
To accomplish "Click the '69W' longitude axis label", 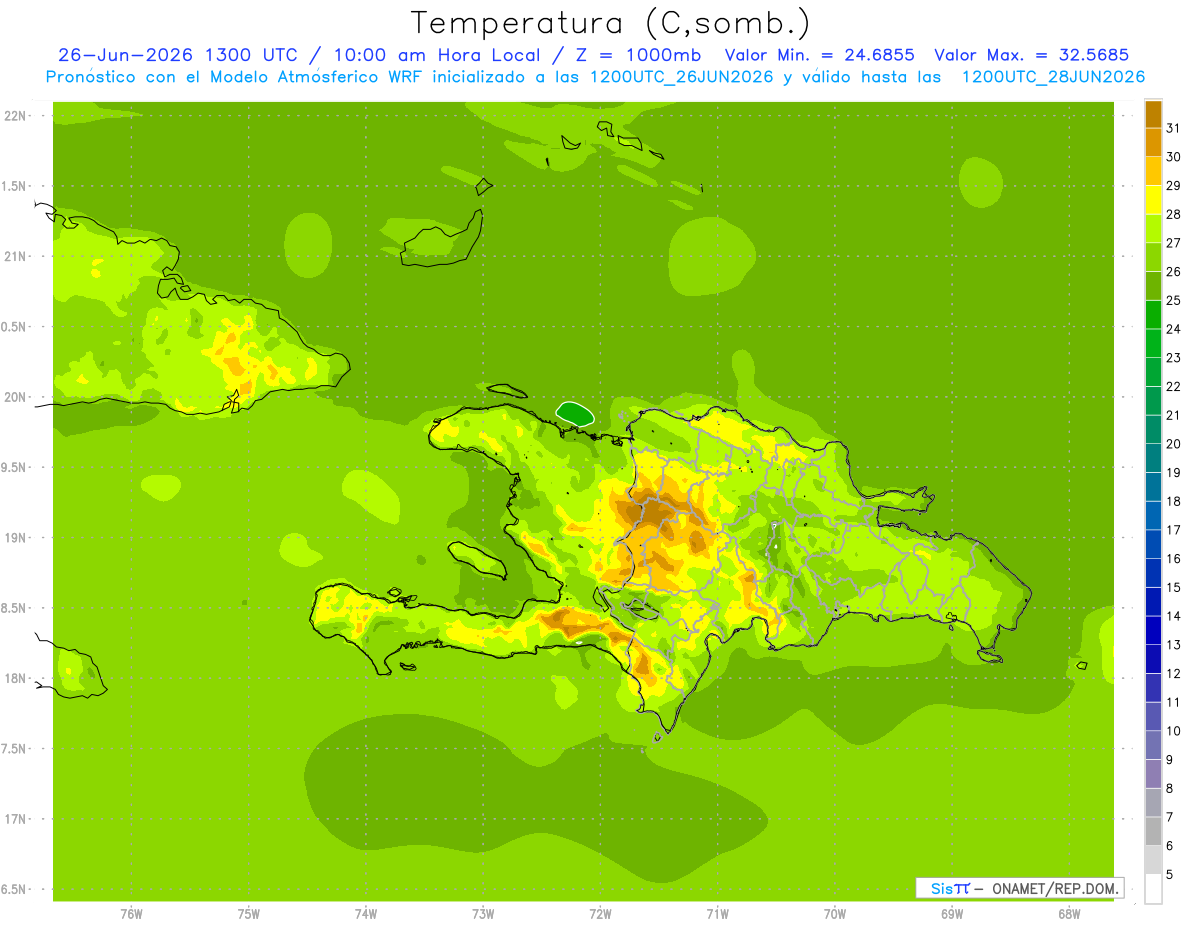I will tap(952, 914).
